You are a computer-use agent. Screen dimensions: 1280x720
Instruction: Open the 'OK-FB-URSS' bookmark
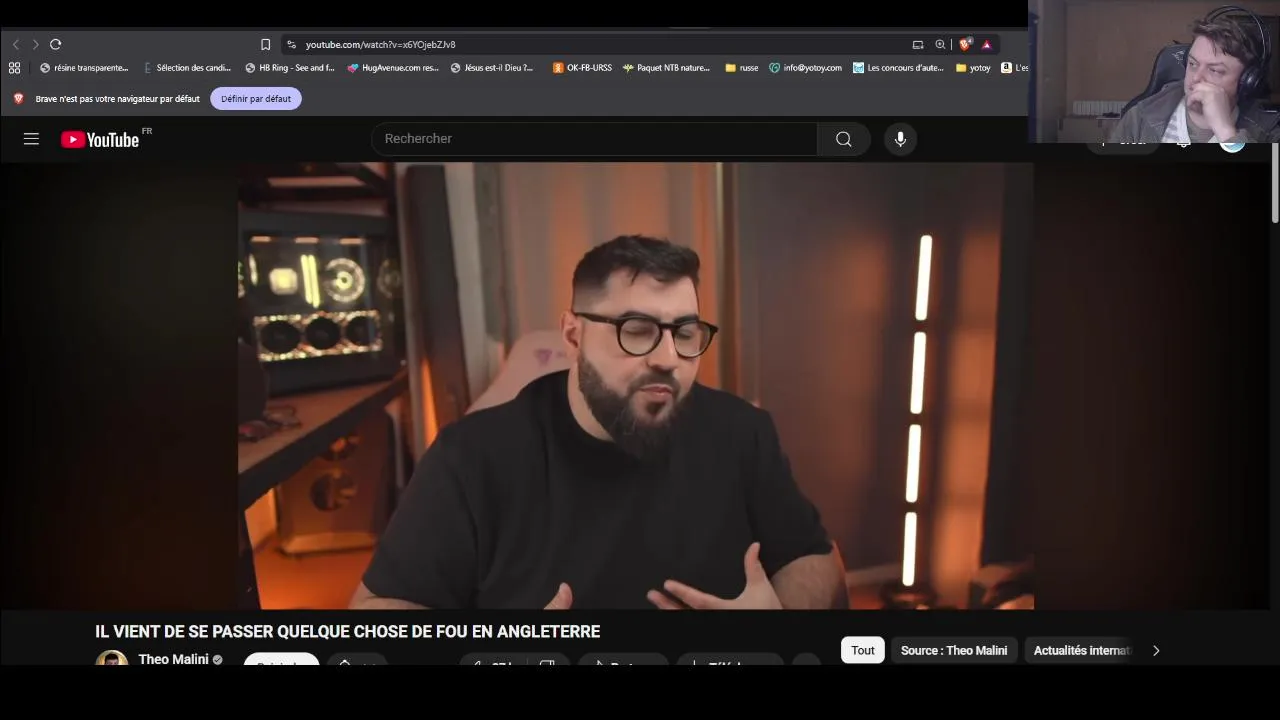tap(582, 68)
